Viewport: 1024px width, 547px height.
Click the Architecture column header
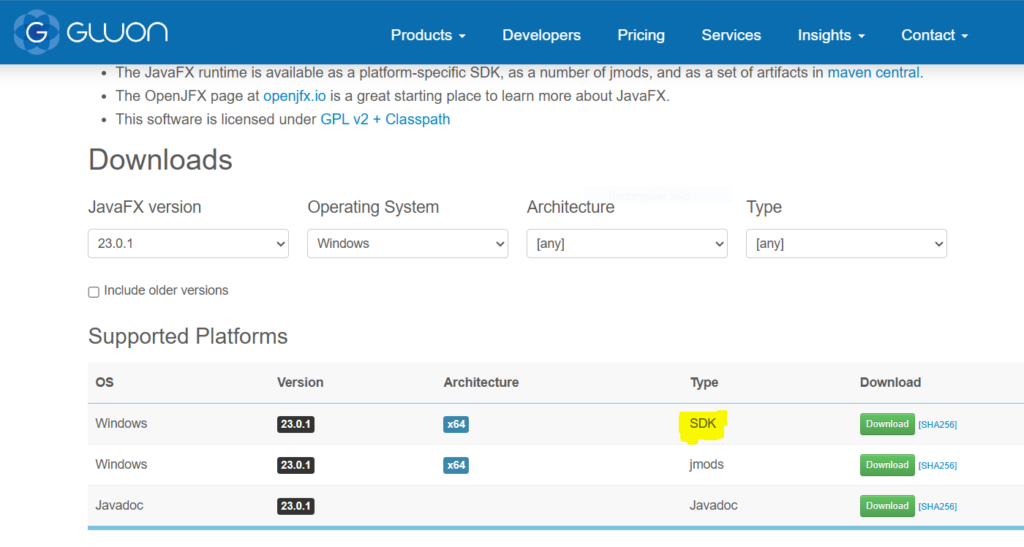pos(481,383)
